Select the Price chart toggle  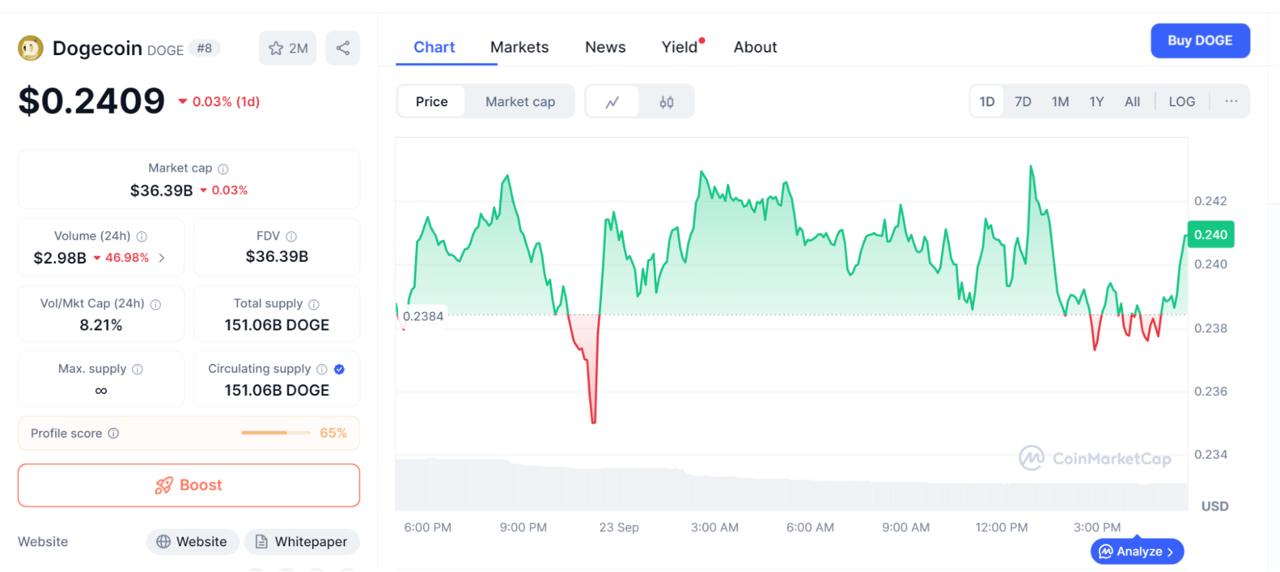[x=431, y=101]
